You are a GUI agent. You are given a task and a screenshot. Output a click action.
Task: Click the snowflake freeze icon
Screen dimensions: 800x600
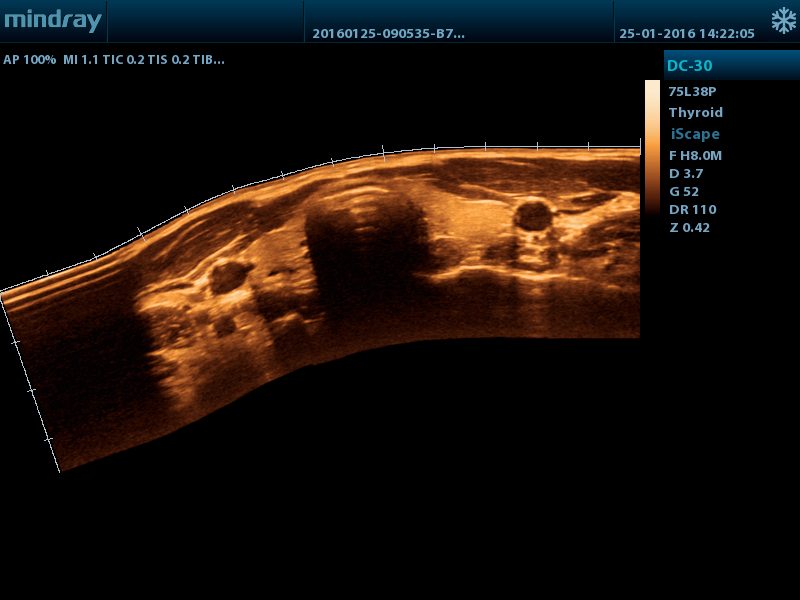(783, 21)
